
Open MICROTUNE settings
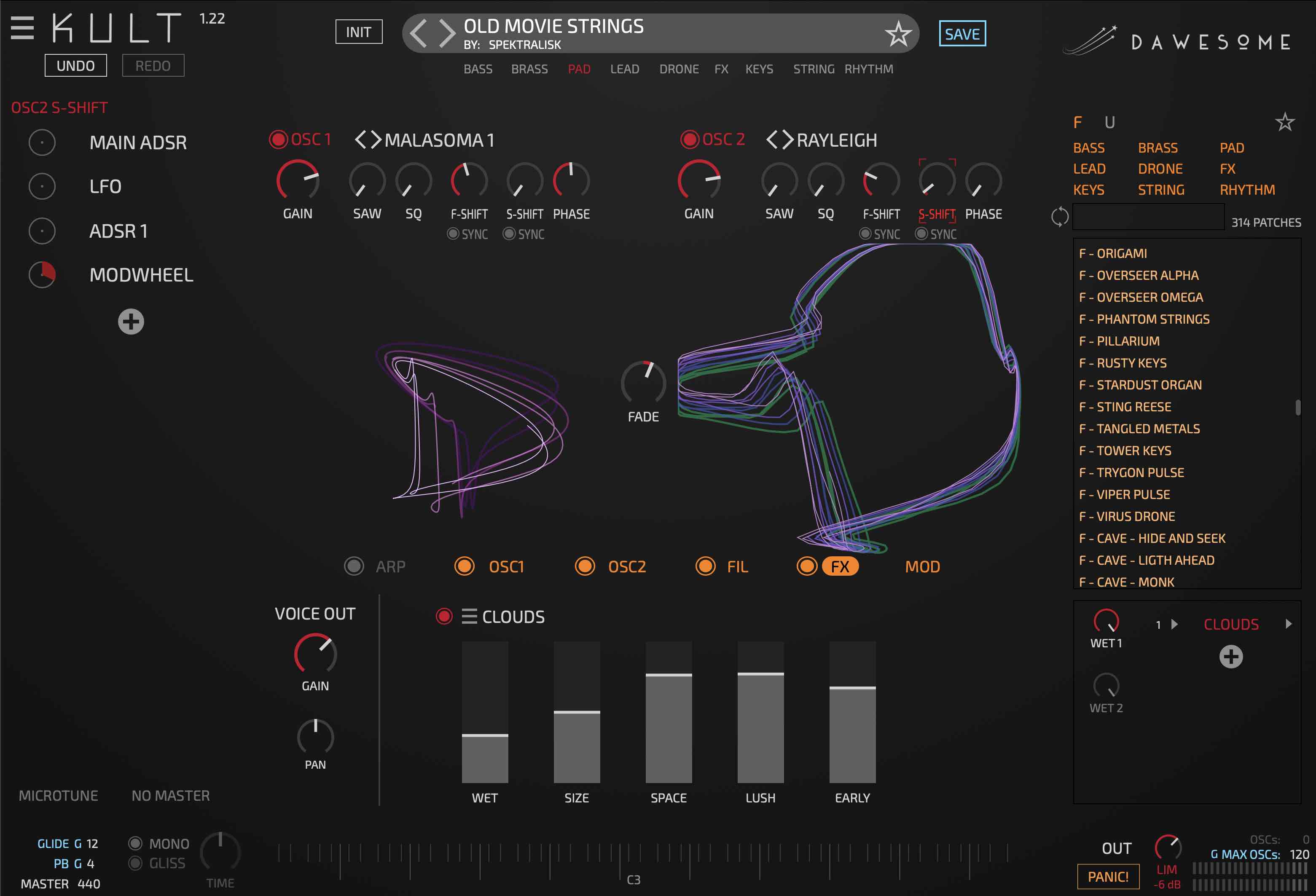pos(58,796)
